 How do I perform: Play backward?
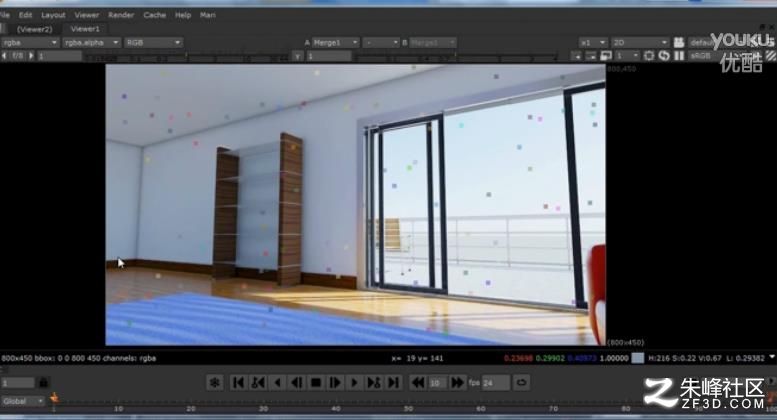[x=278, y=382]
